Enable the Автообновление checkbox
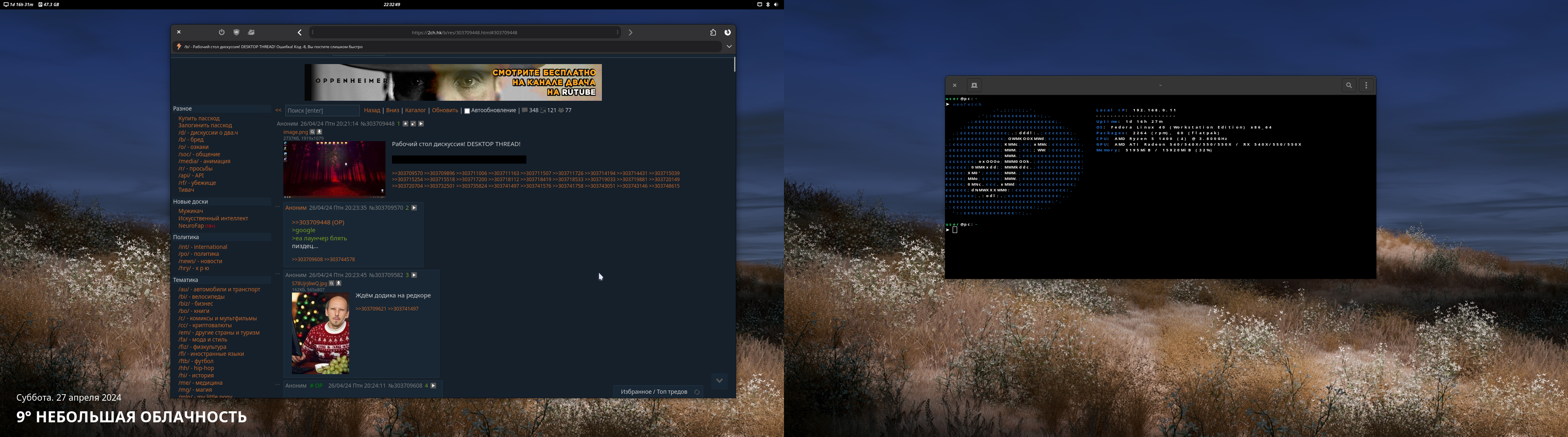The height and width of the screenshot is (437, 1568). pyautogui.click(x=467, y=111)
